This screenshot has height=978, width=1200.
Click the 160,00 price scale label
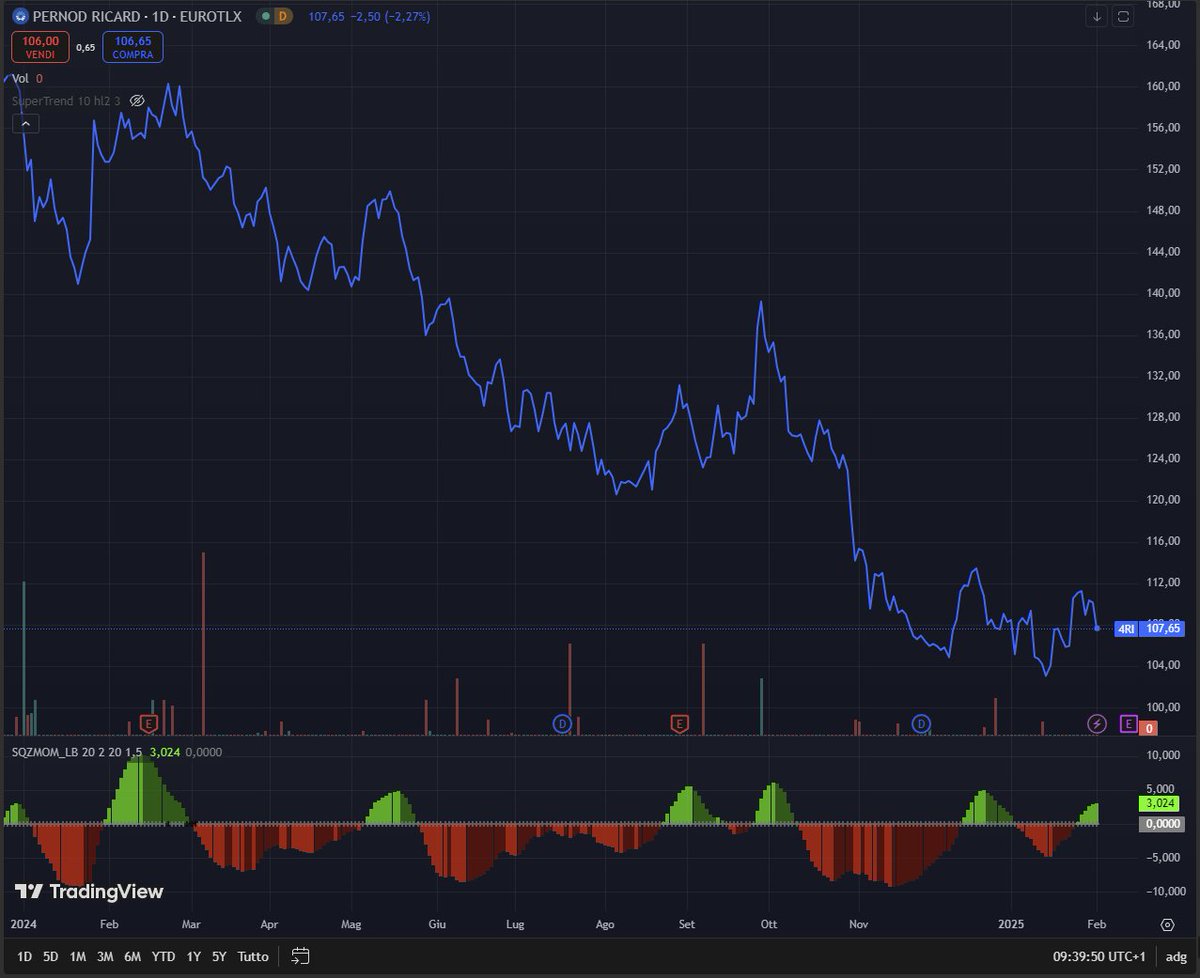[1162, 86]
